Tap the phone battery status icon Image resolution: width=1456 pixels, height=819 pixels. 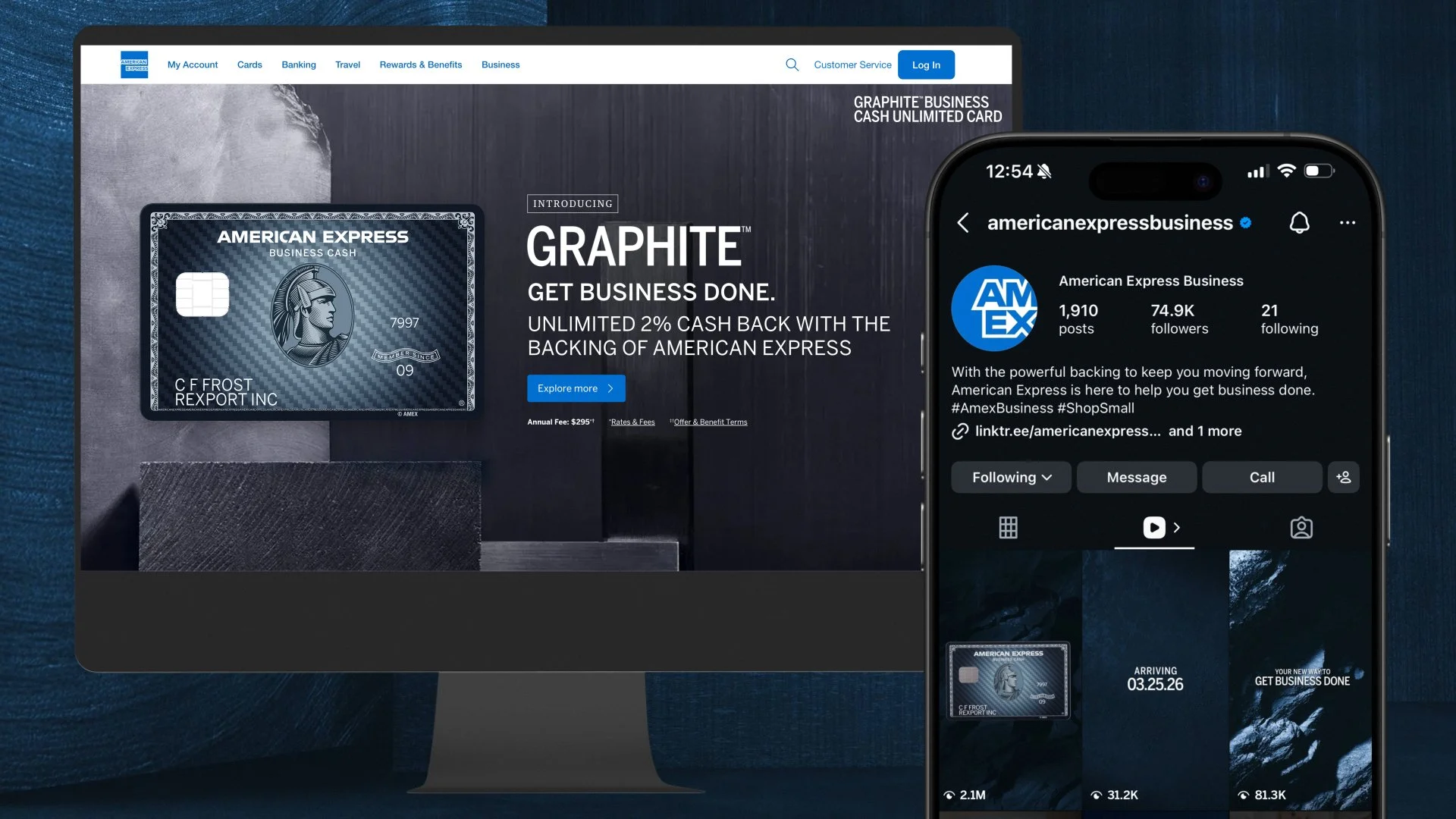[x=1319, y=171]
